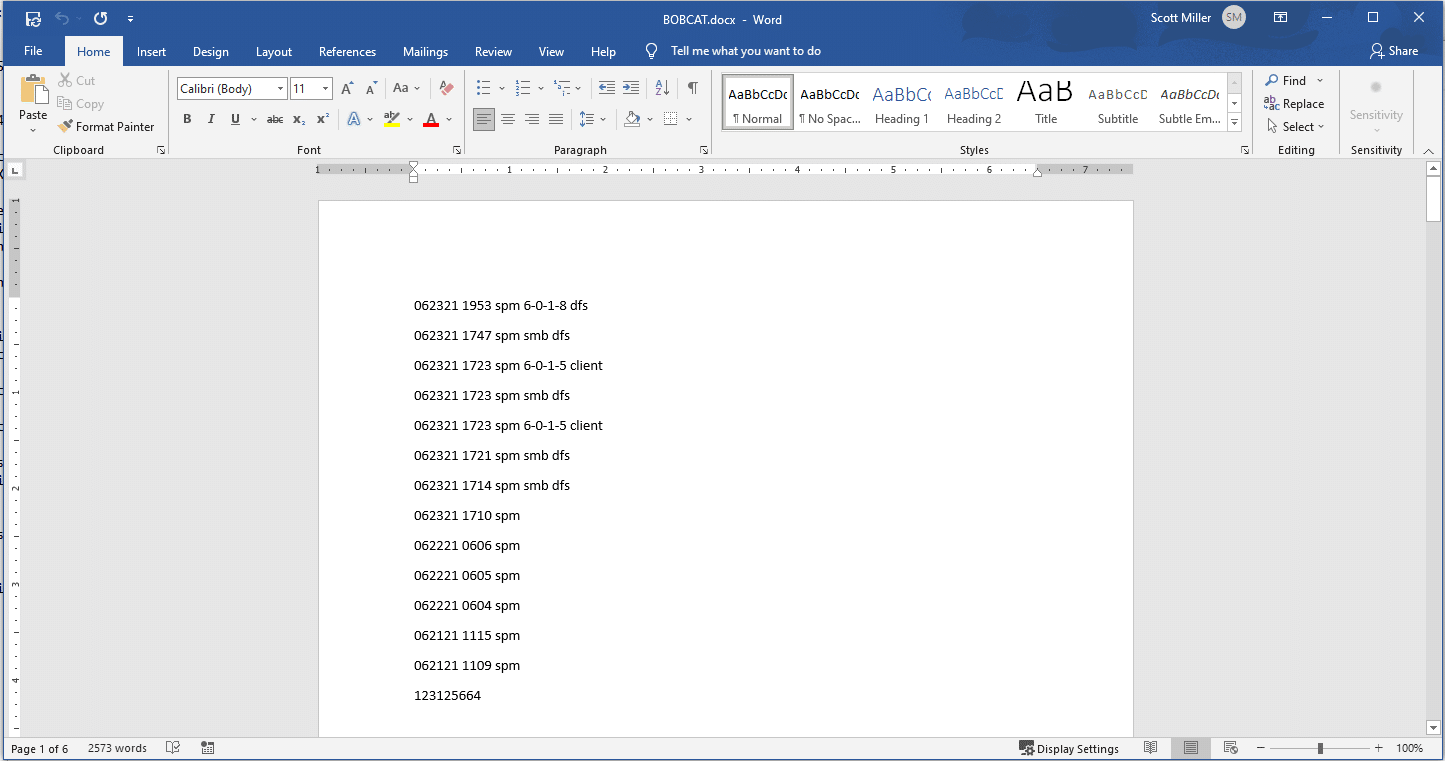The width and height of the screenshot is (1445, 761).
Task: Click the Tell me what you want search box
Action: 745,51
